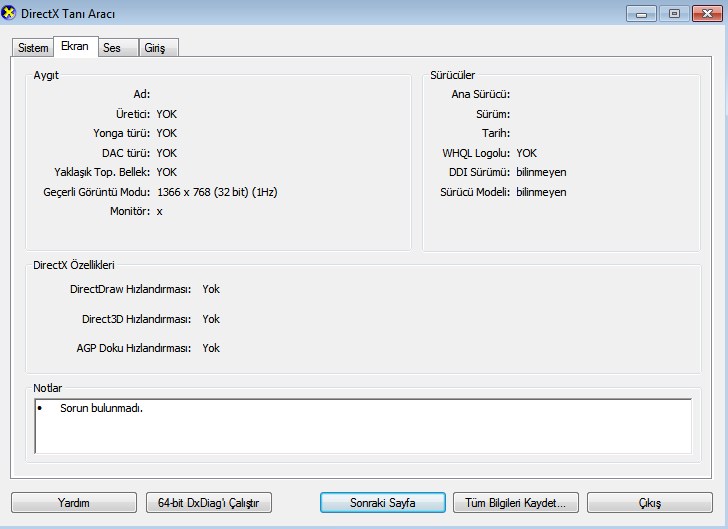Viewport: 728px width, 529px height.
Task: Click the Yaklaşık Top. Bellek value YOK
Action: coord(166,172)
